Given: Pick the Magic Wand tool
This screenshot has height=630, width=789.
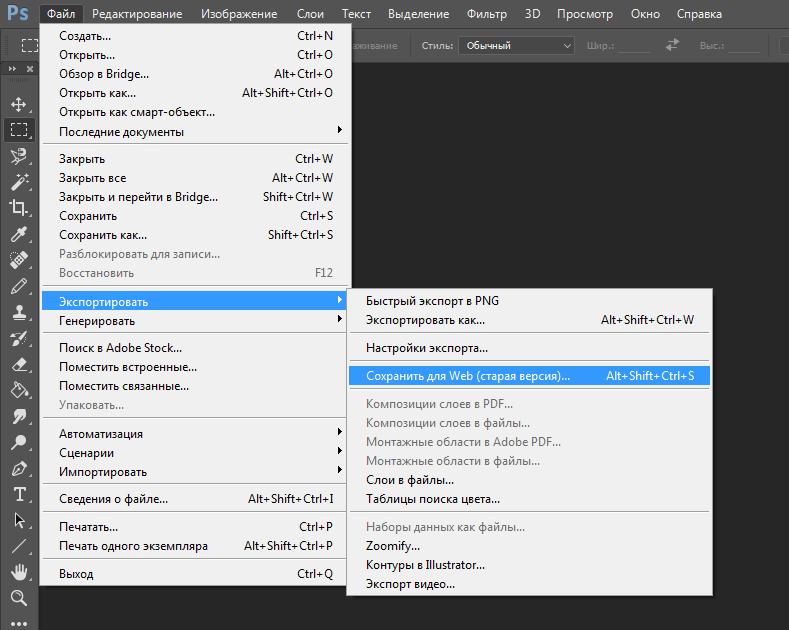Looking at the screenshot, I should pyautogui.click(x=18, y=182).
